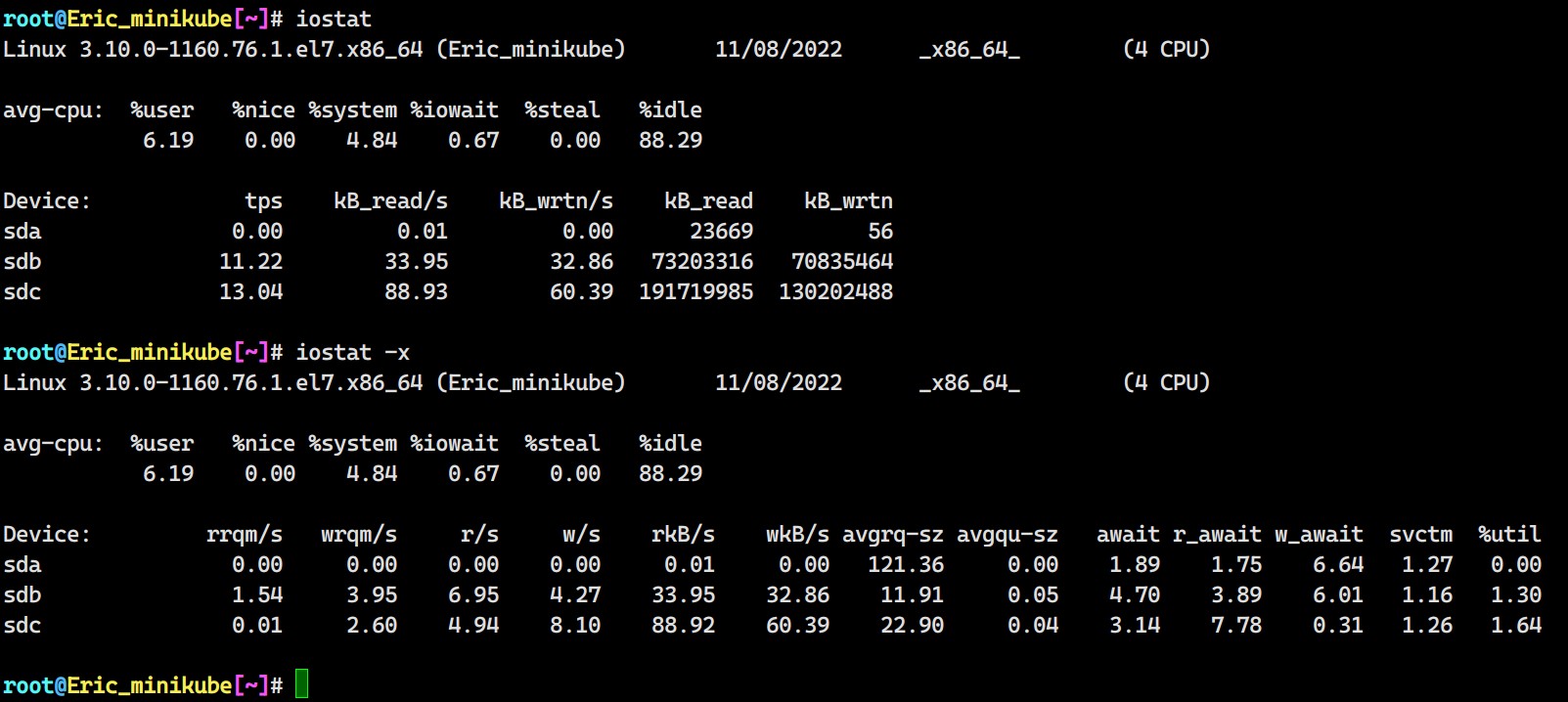Screen dimensions: 1568x702
Task: Select the "r/s" column header
Action: pyautogui.click(x=479, y=535)
